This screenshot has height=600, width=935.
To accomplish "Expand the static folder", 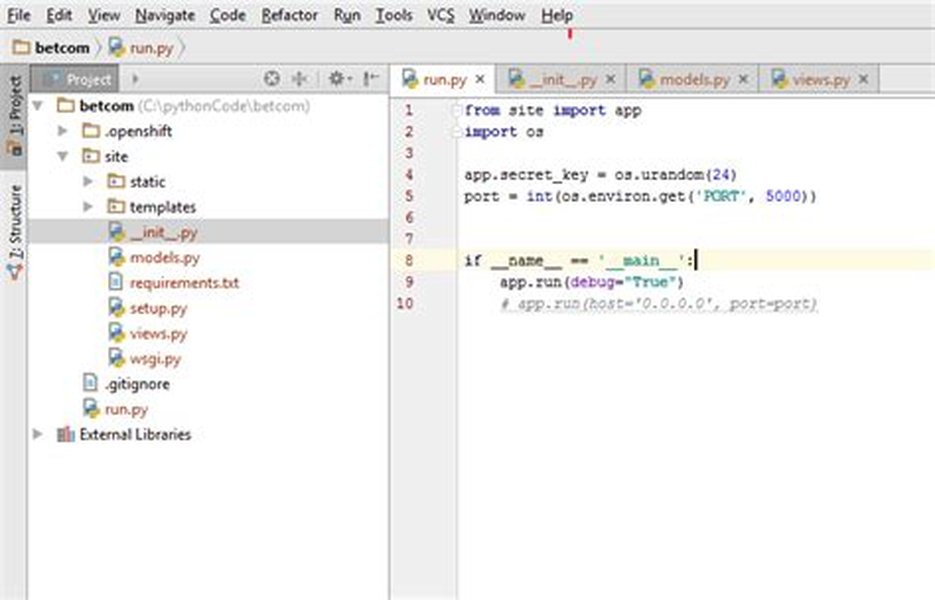I will click(88, 181).
